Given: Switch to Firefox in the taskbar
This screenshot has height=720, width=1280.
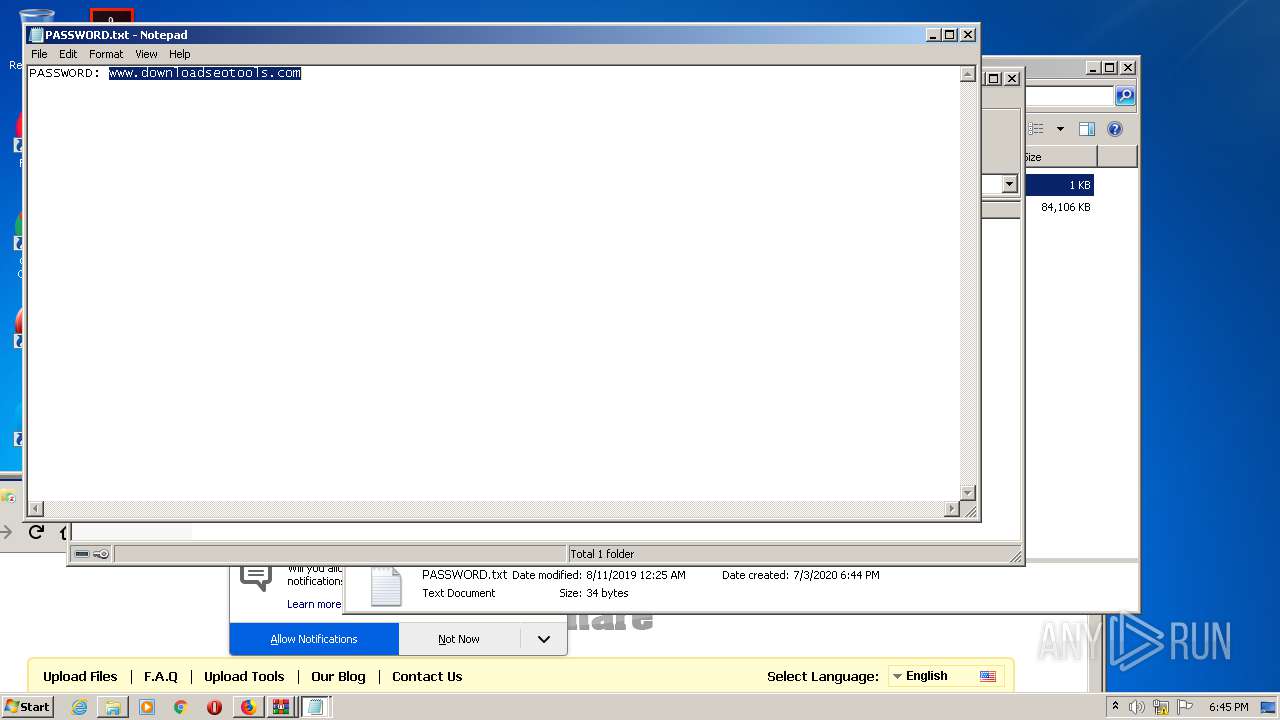Looking at the screenshot, I should click(x=248, y=707).
